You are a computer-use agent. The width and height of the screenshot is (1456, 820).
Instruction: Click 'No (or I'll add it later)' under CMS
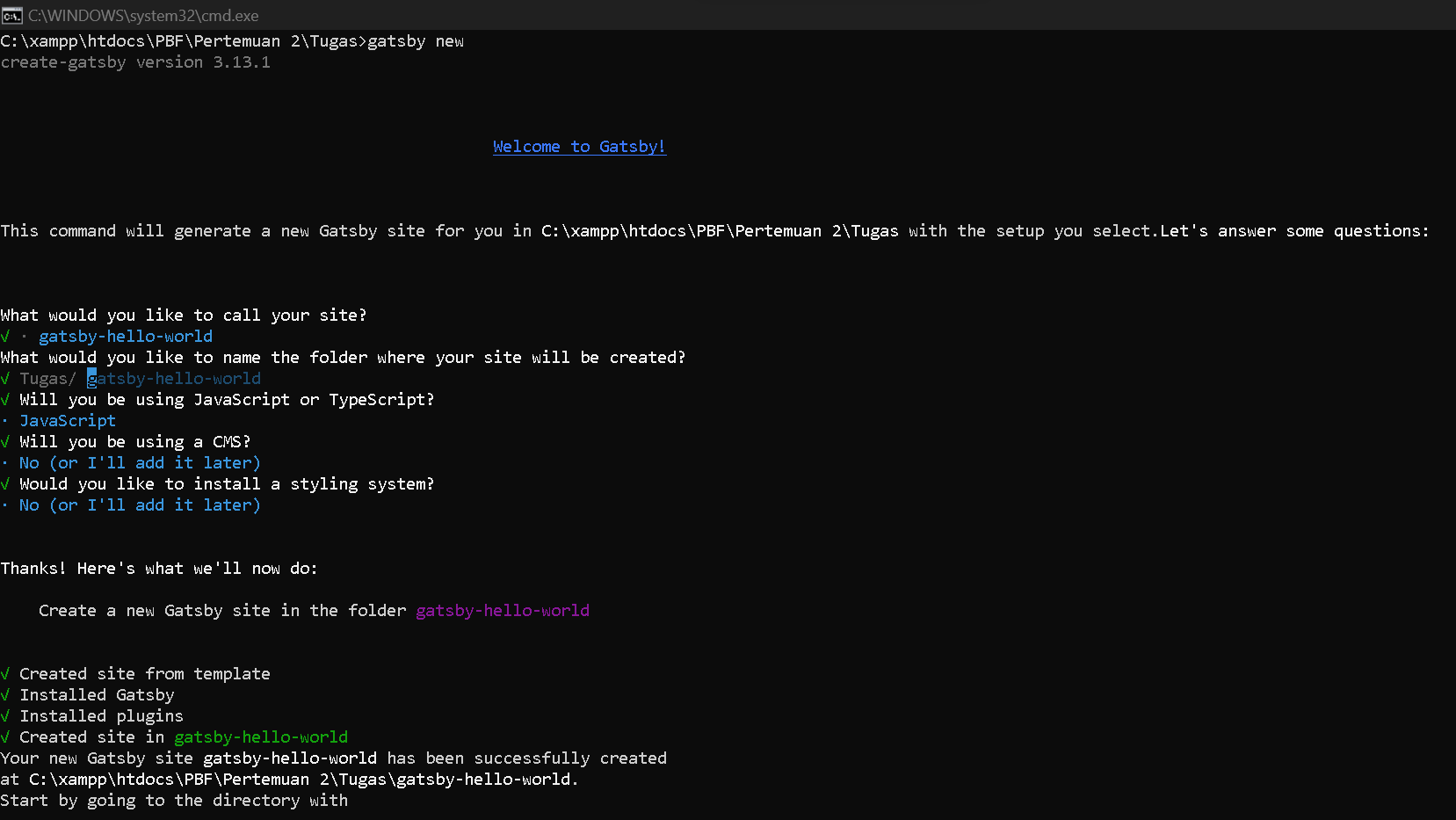(140, 463)
